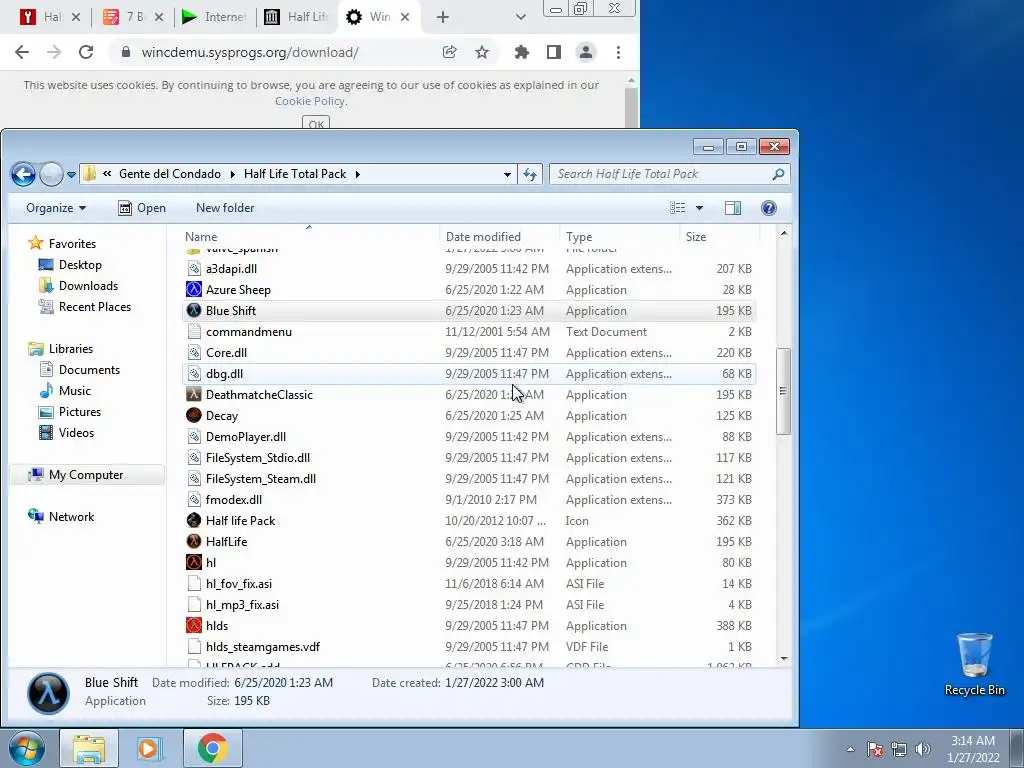Click the a3dapi.dll file icon

click(x=194, y=268)
